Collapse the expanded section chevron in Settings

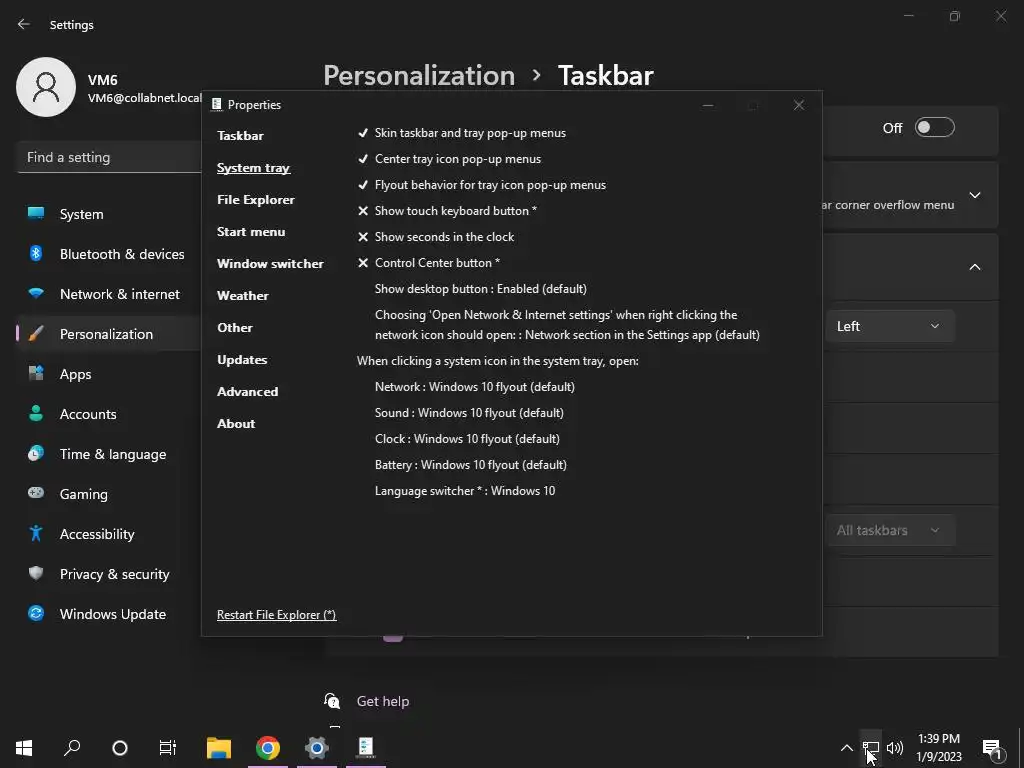point(975,267)
